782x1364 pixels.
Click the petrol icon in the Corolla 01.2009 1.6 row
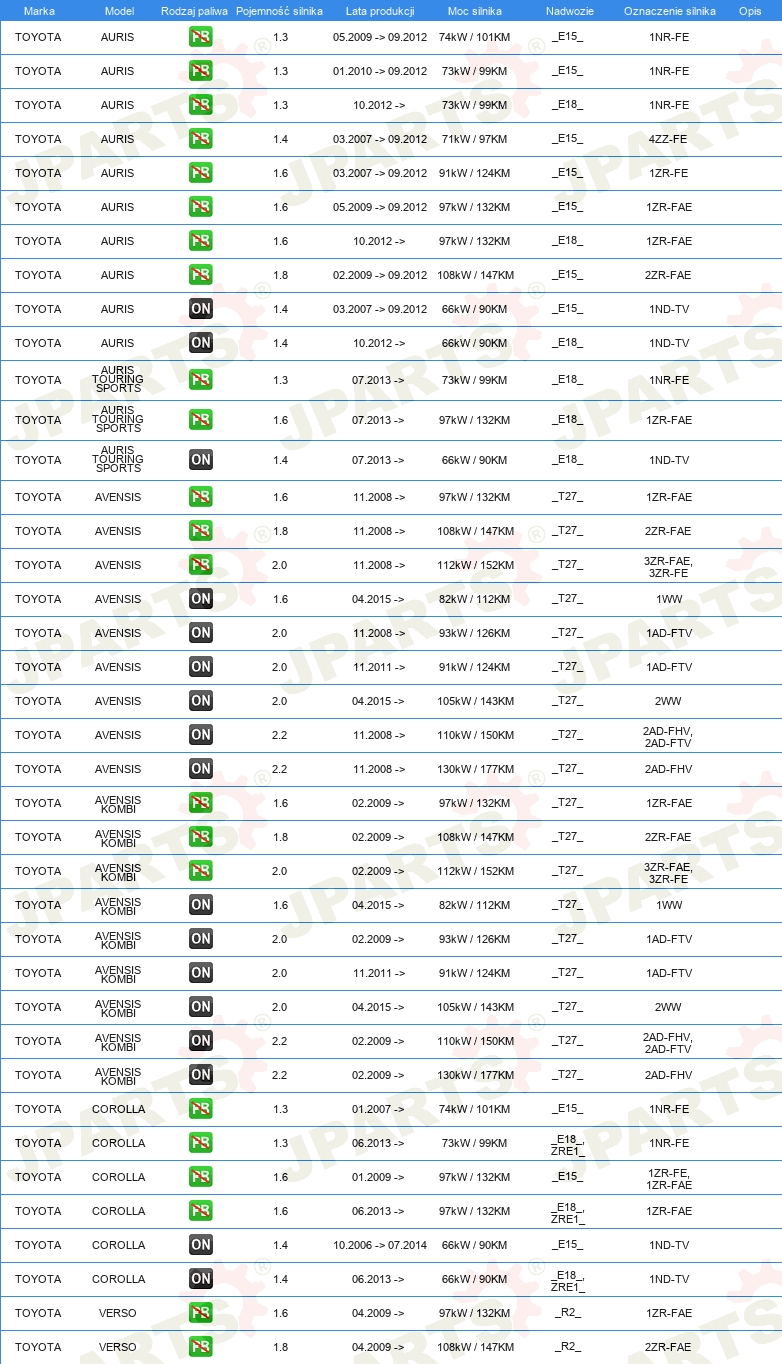coord(201,1177)
